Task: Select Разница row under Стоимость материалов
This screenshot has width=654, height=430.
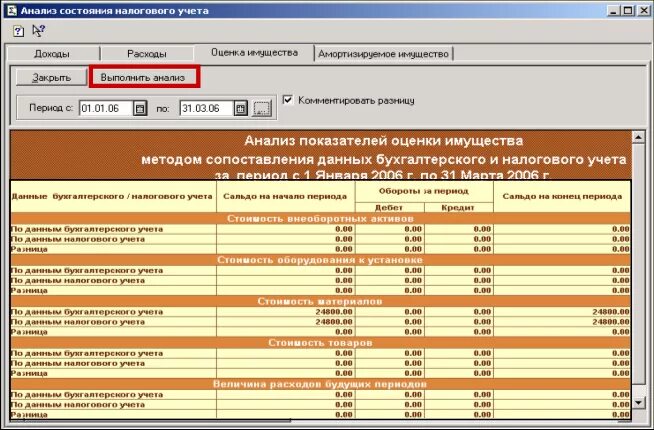Action: 320,332
